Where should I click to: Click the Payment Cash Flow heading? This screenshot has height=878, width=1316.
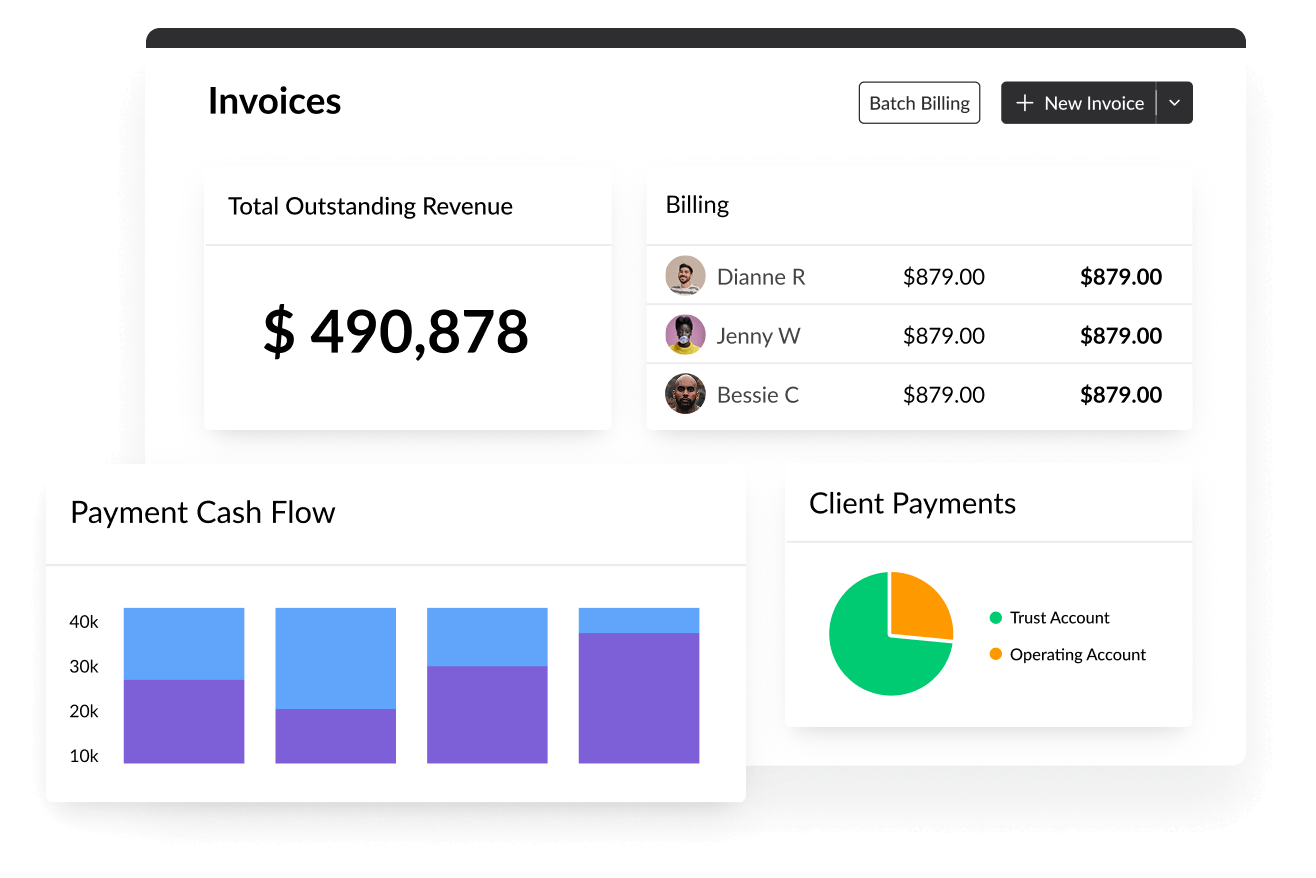203,513
